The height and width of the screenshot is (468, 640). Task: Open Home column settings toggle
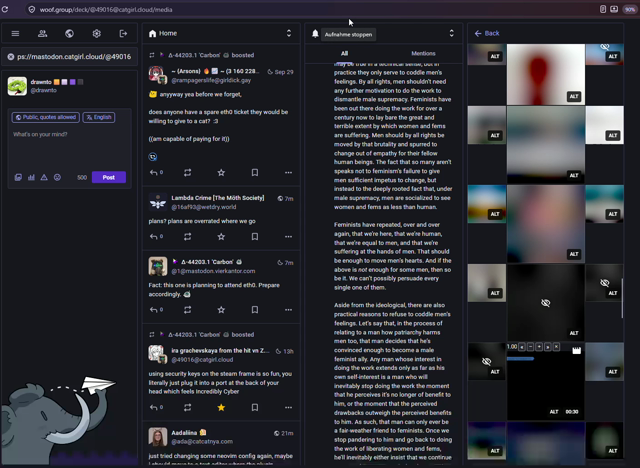[x=289, y=33]
